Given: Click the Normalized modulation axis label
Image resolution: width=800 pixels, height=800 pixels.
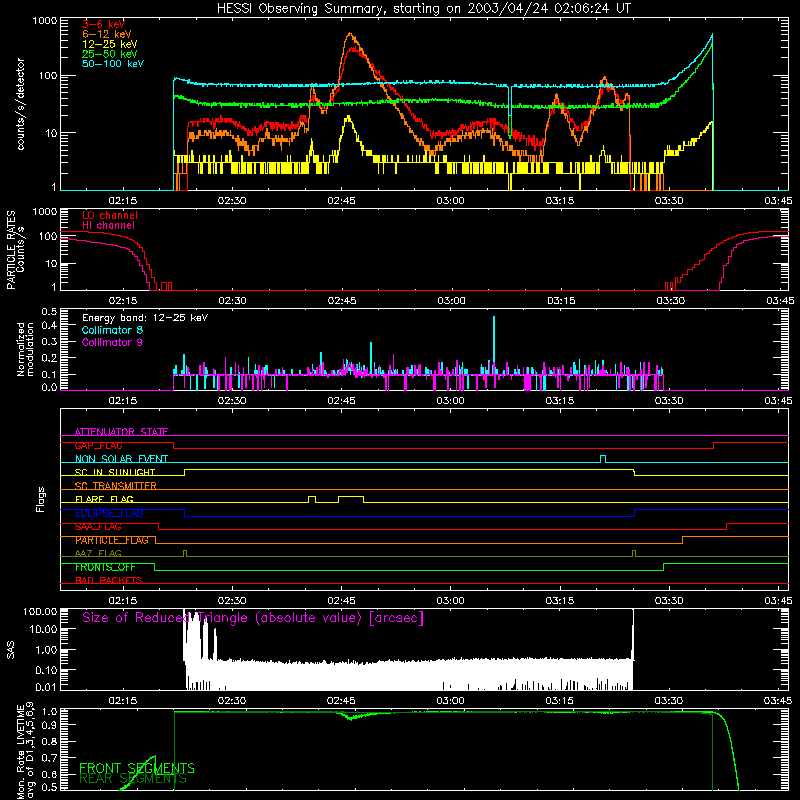Looking at the screenshot, I should [25, 349].
